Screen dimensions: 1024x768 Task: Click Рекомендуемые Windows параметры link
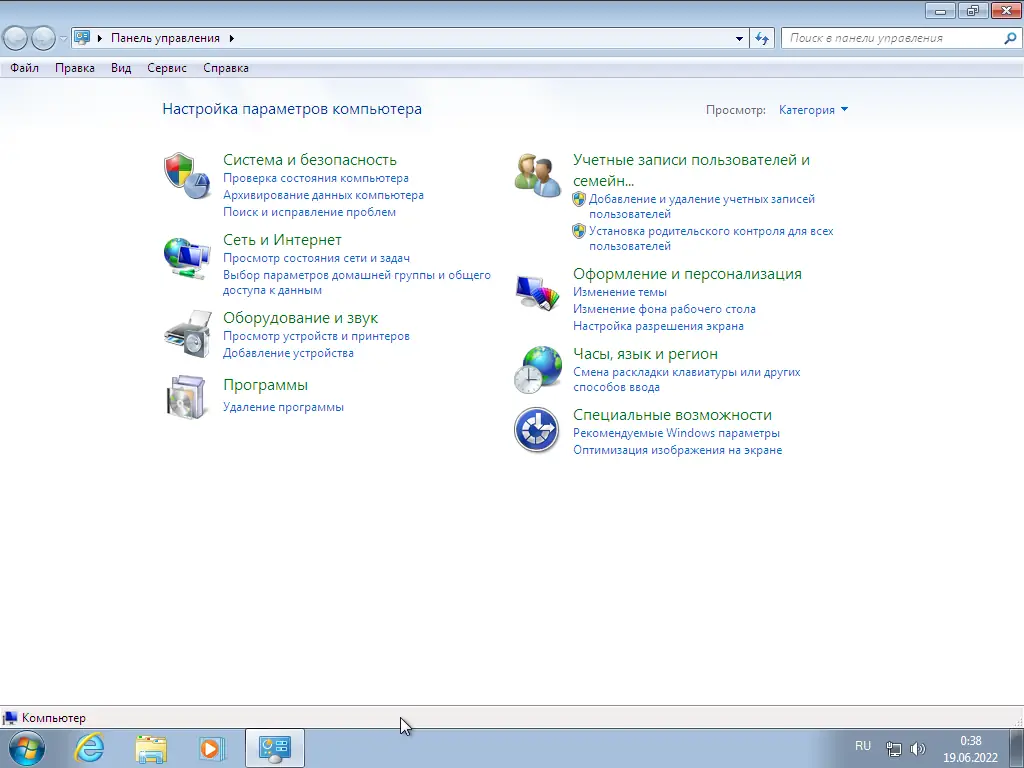tap(676, 433)
